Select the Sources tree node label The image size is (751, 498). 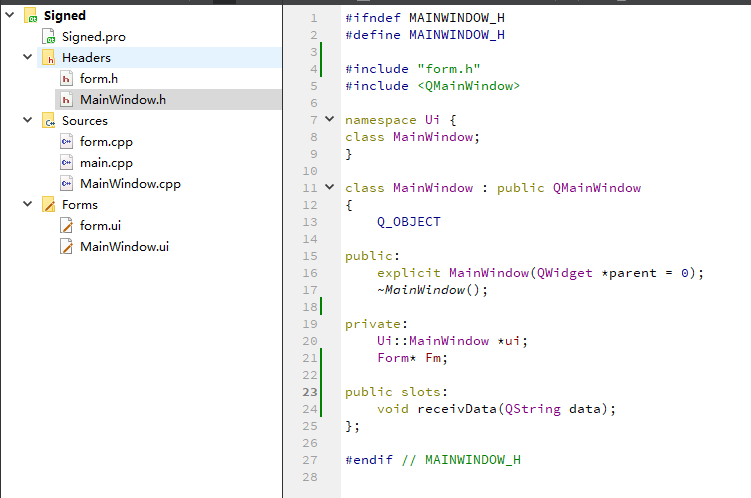[85, 121]
